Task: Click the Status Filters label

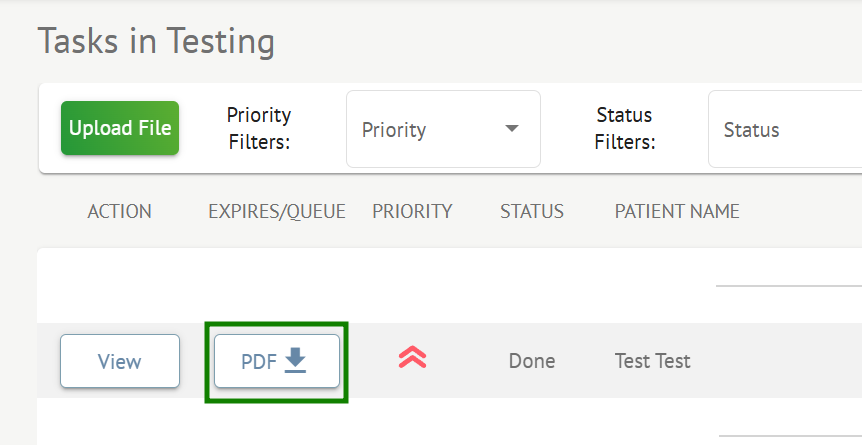Action: pos(624,129)
